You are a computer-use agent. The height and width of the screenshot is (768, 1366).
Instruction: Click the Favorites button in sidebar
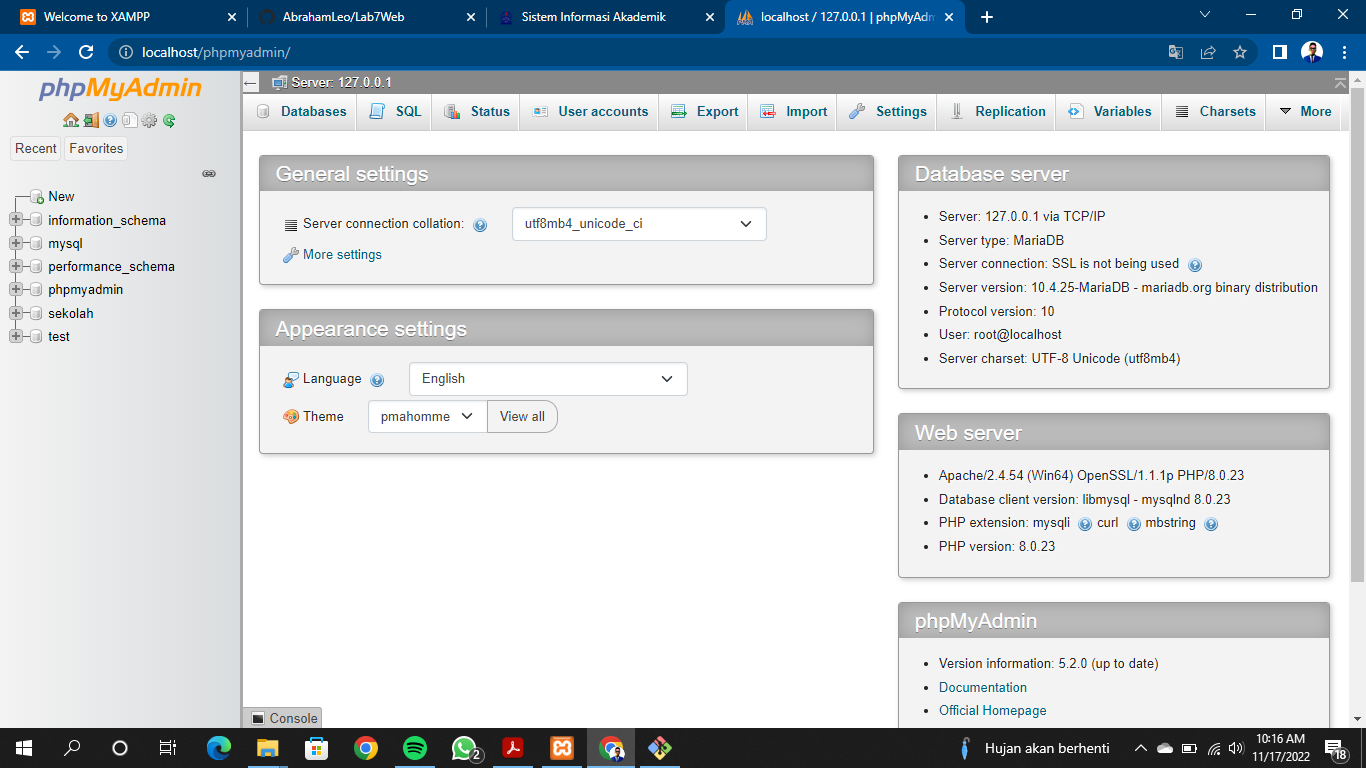pos(96,149)
